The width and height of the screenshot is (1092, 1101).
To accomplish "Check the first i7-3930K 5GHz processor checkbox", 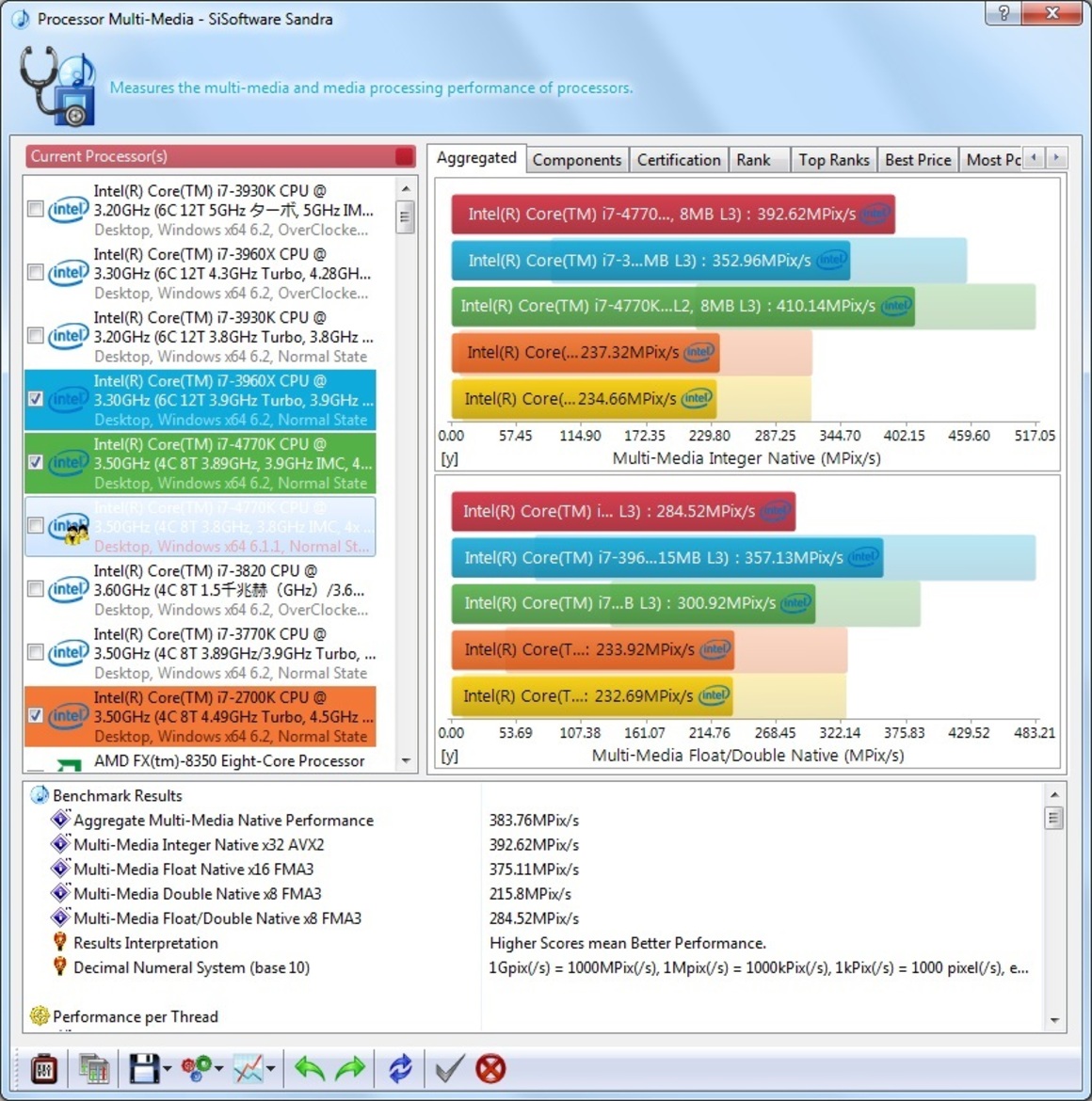I will coord(35,209).
